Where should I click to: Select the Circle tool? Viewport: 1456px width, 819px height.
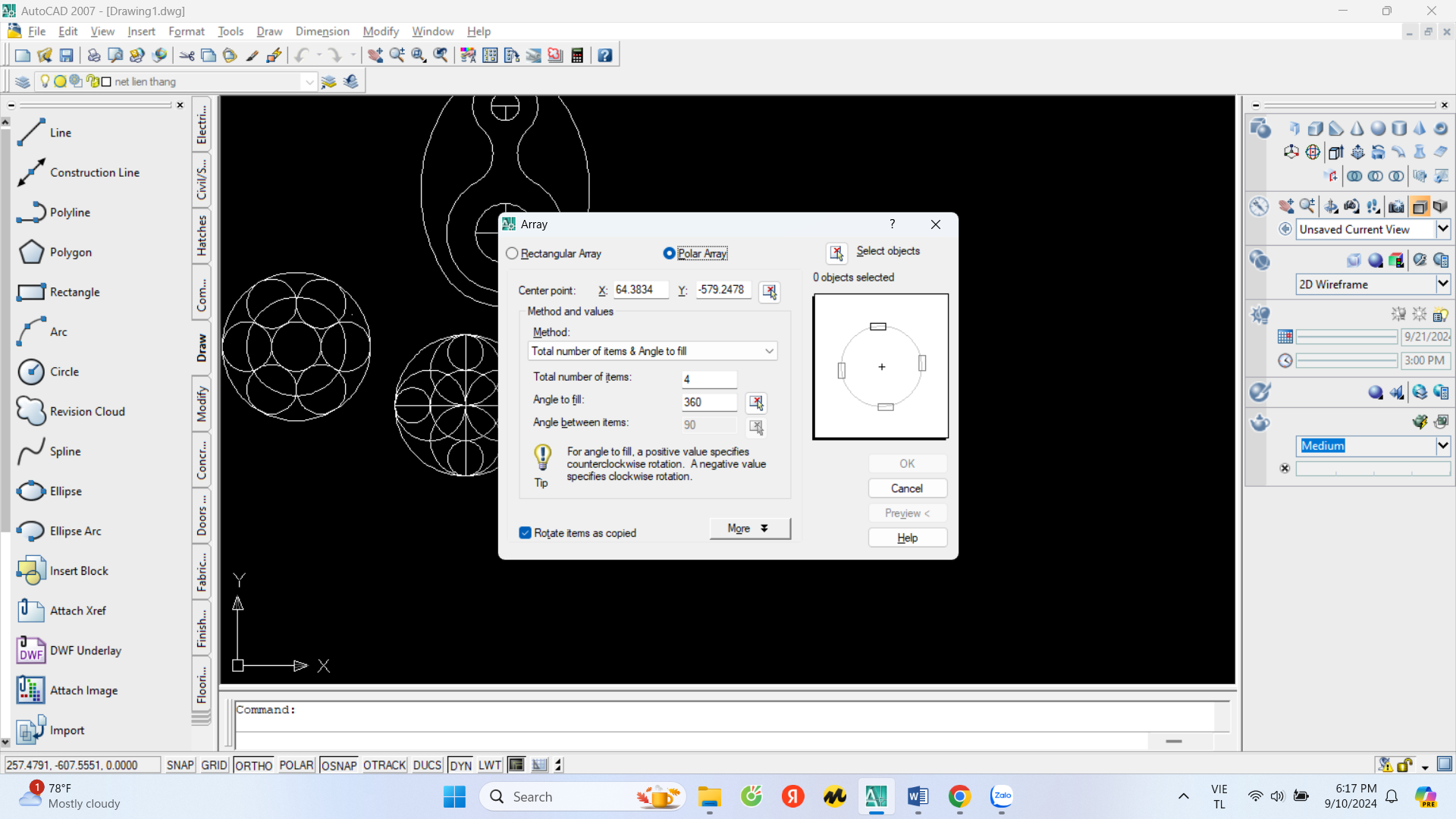[x=48, y=372]
